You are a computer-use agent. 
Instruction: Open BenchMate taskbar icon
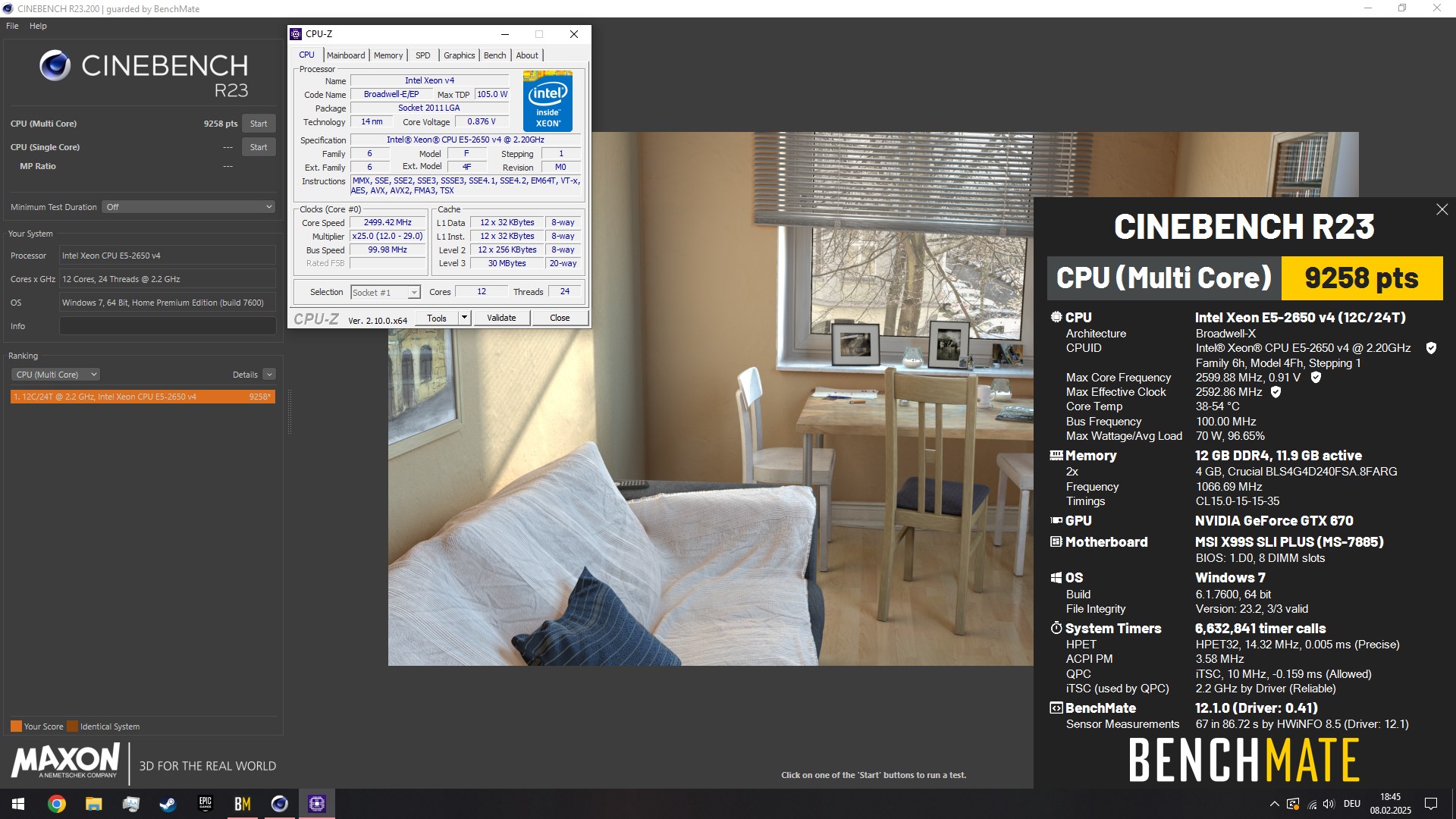pos(242,804)
